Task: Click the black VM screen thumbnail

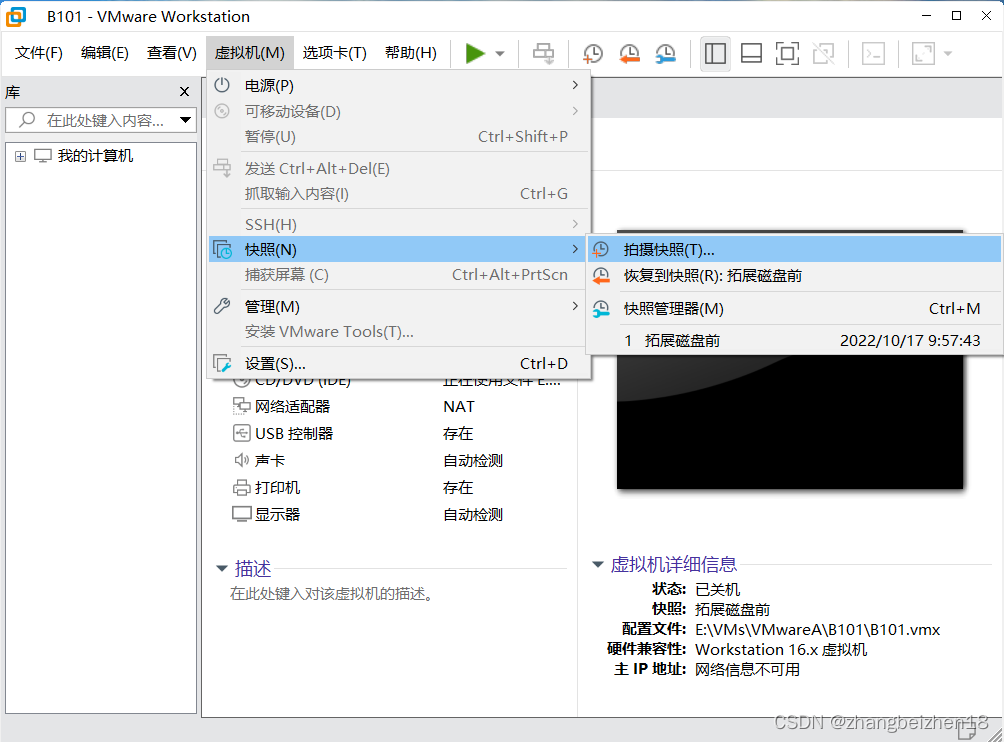Action: click(x=789, y=423)
